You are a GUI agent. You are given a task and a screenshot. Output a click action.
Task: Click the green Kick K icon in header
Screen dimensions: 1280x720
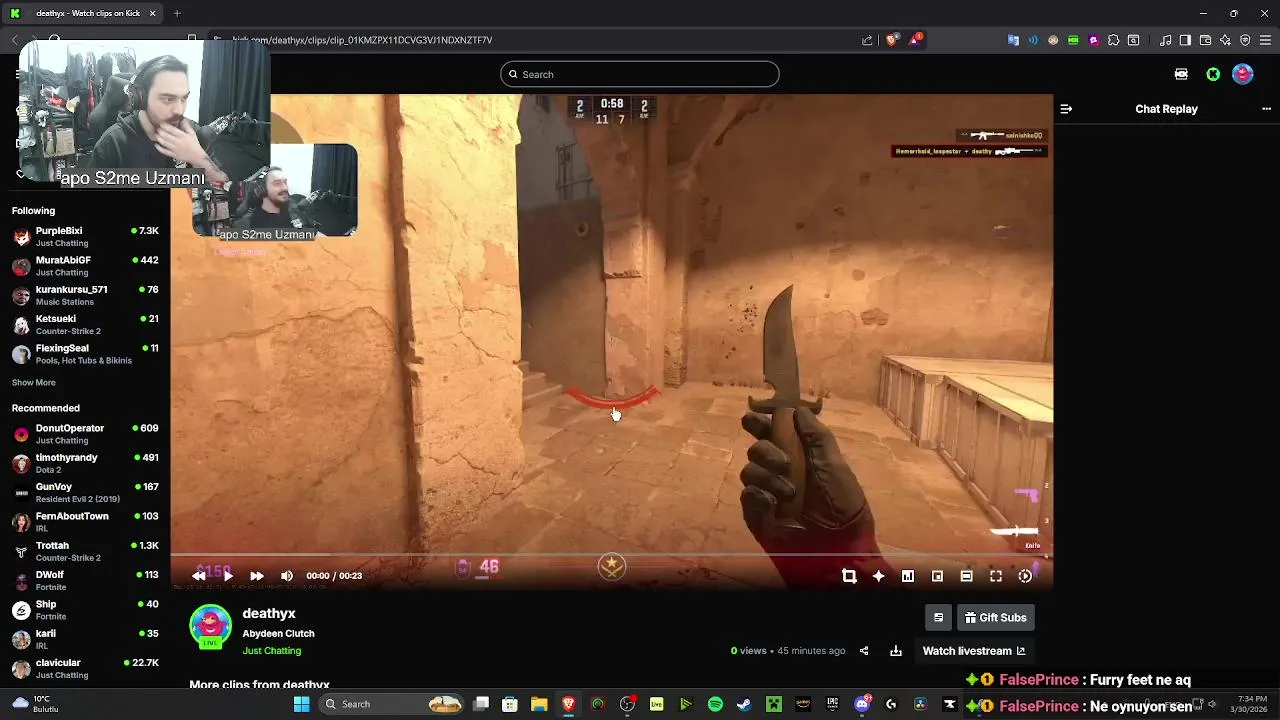click(1213, 74)
